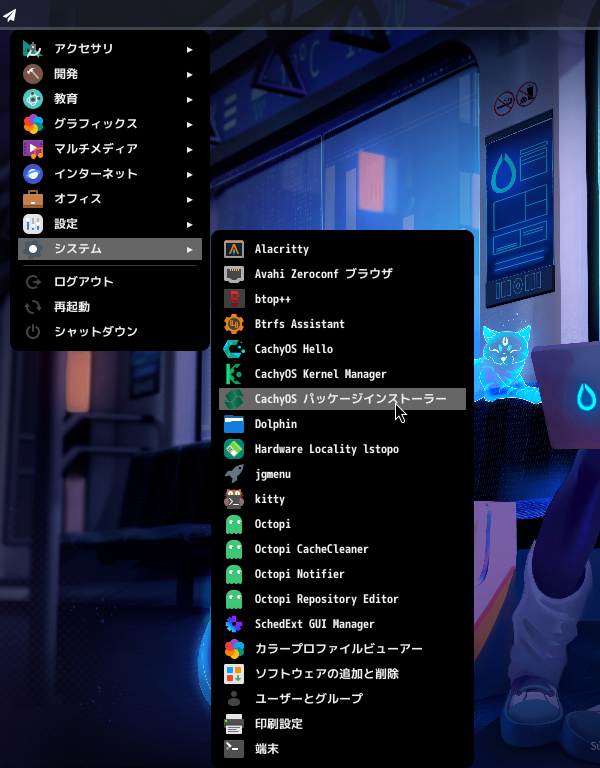600x768 pixels.
Task: Click the CachyOS Kernel Manager icon
Action: [234, 374]
